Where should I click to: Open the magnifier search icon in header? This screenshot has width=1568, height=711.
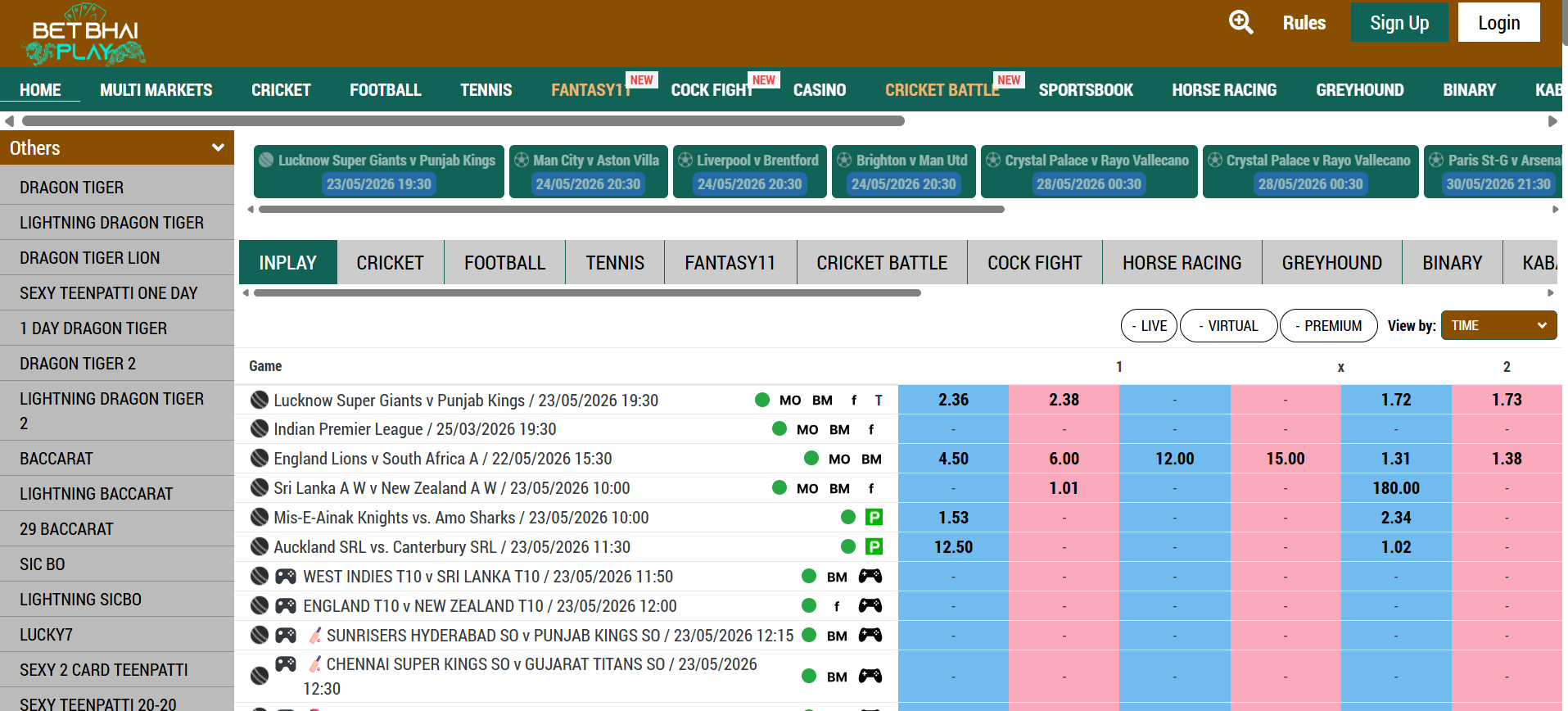click(1241, 22)
